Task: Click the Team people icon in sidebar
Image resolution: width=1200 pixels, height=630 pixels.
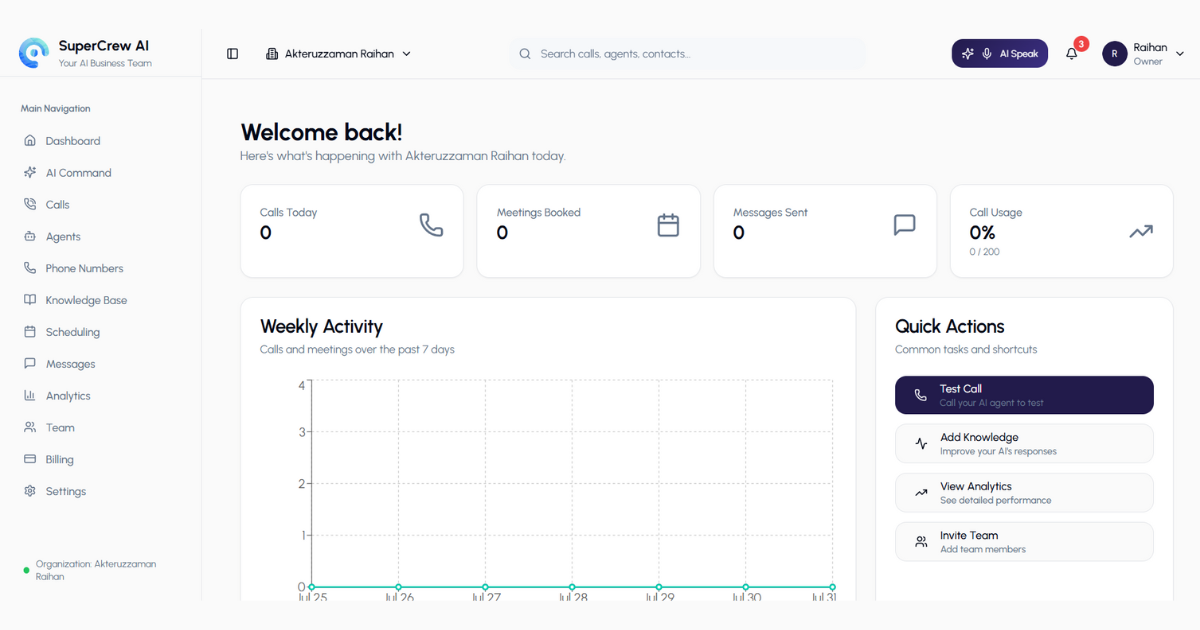Action: pos(30,427)
